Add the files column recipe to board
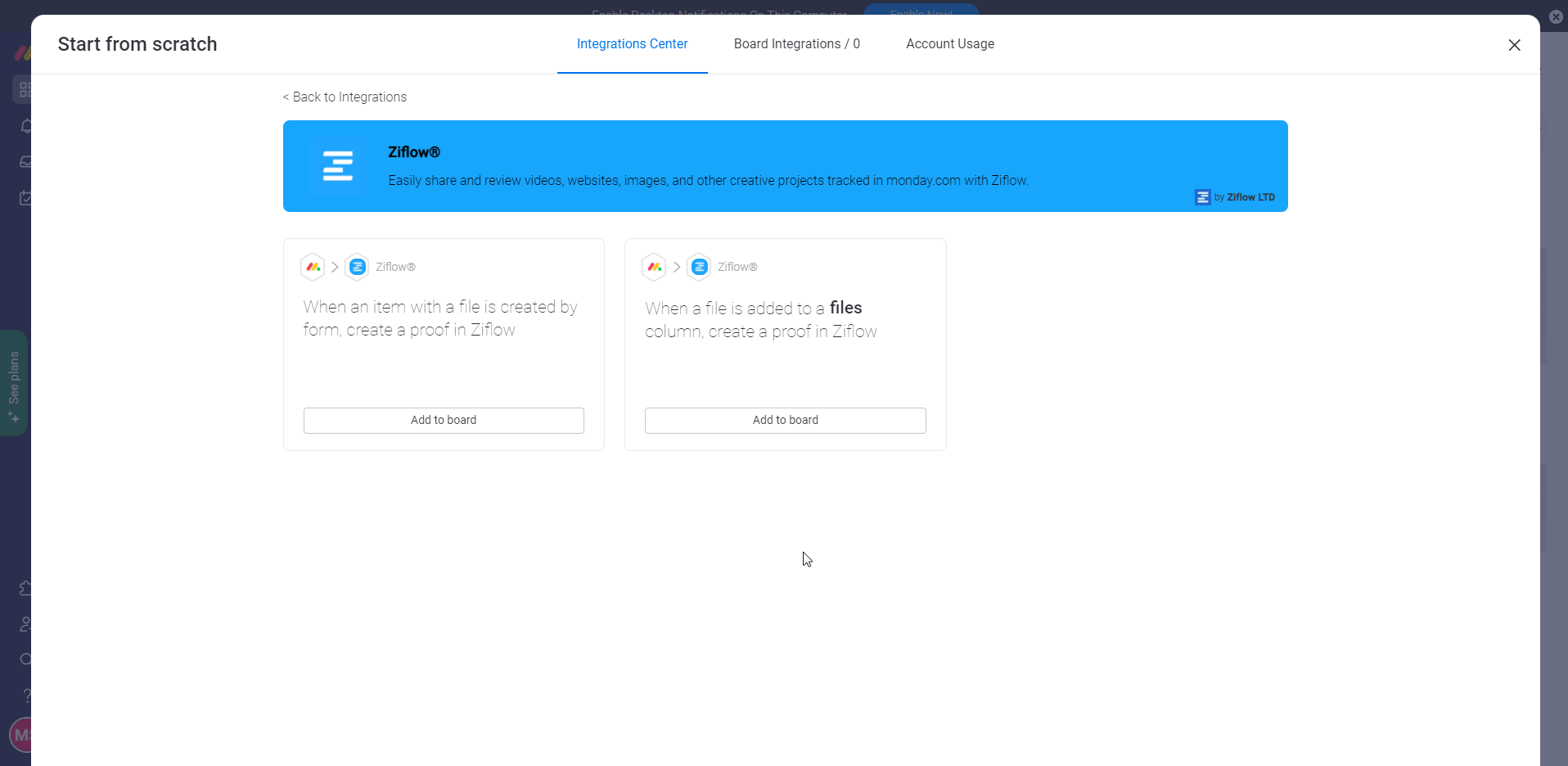The image size is (1568, 766). coord(785,420)
